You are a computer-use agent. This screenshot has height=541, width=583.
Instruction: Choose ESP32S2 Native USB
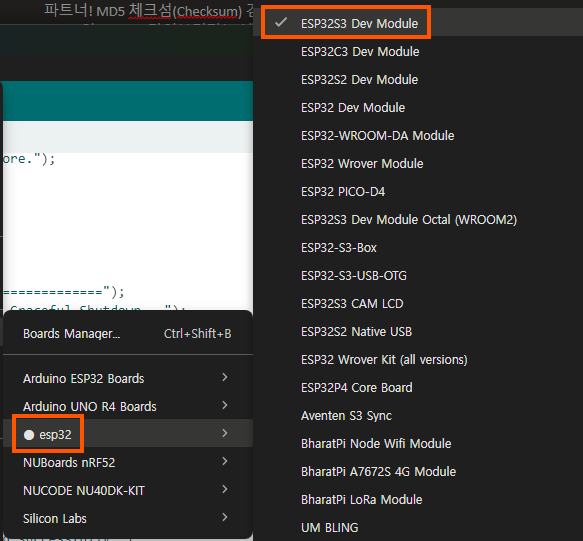tap(418, 332)
